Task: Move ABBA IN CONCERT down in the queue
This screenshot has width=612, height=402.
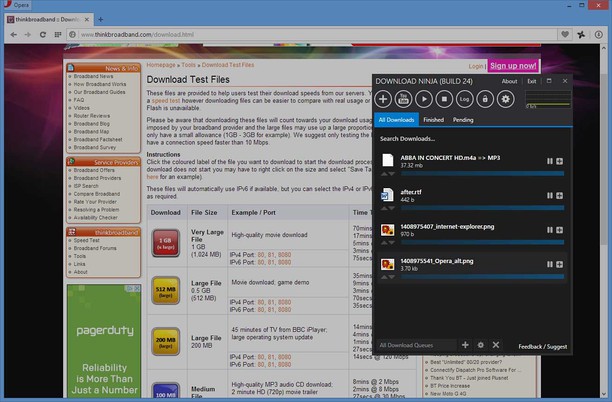Action: click(x=391, y=174)
